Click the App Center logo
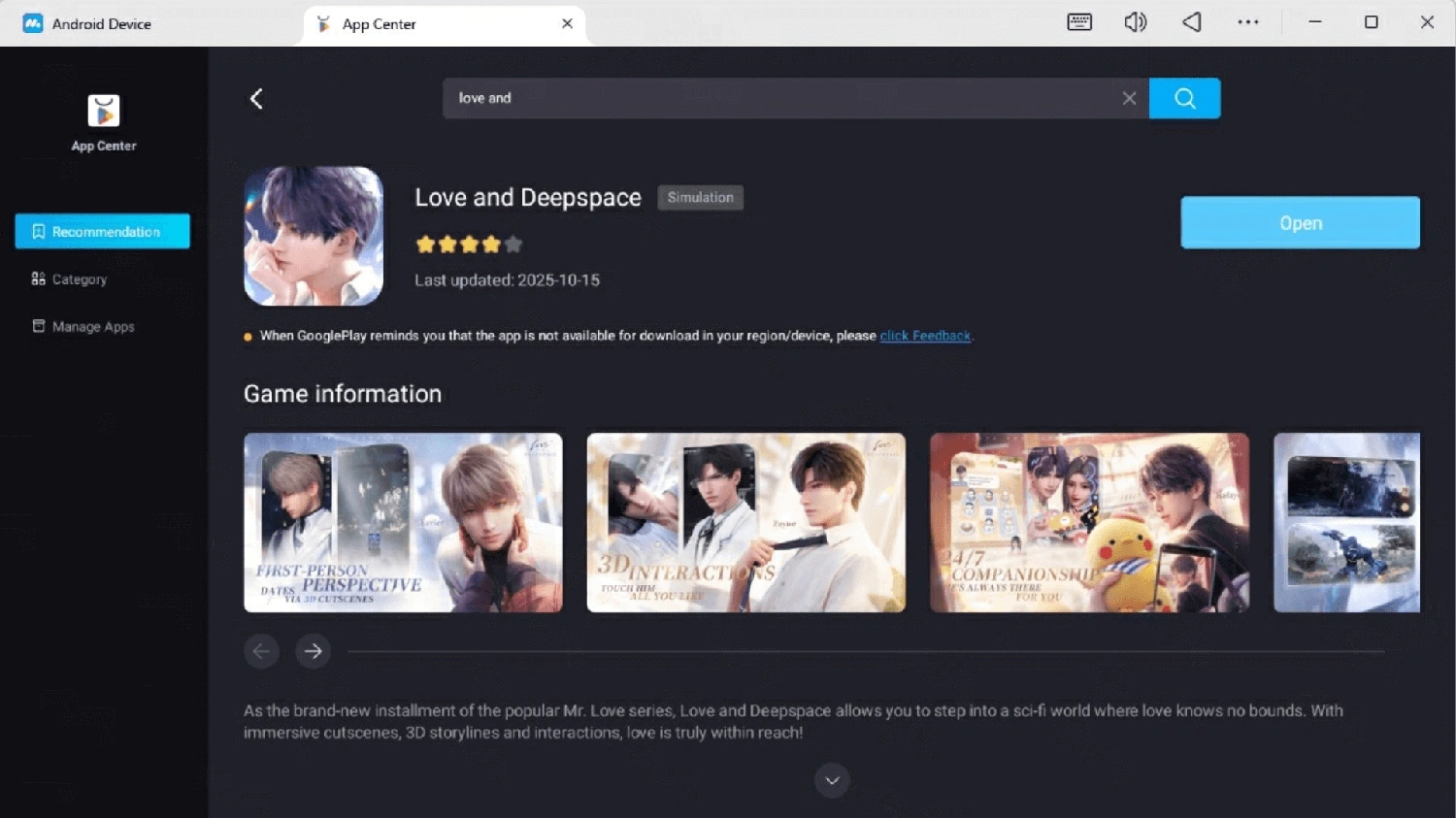This screenshot has width=1456, height=818. [x=103, y=110]
